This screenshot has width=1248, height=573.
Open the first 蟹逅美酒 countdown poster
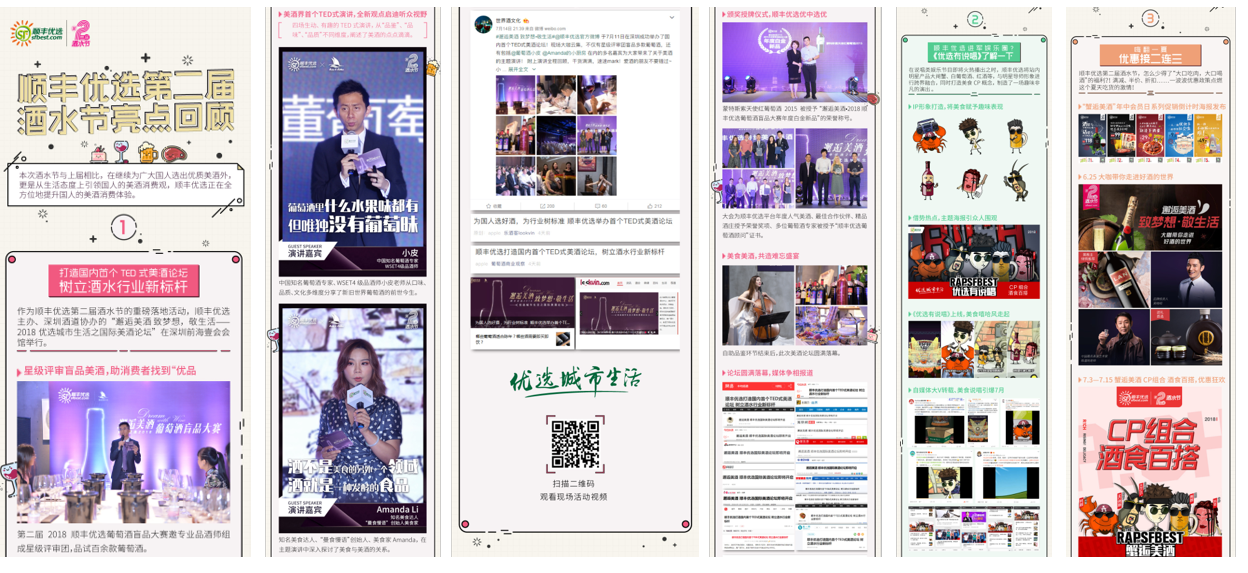(1092, 137)
